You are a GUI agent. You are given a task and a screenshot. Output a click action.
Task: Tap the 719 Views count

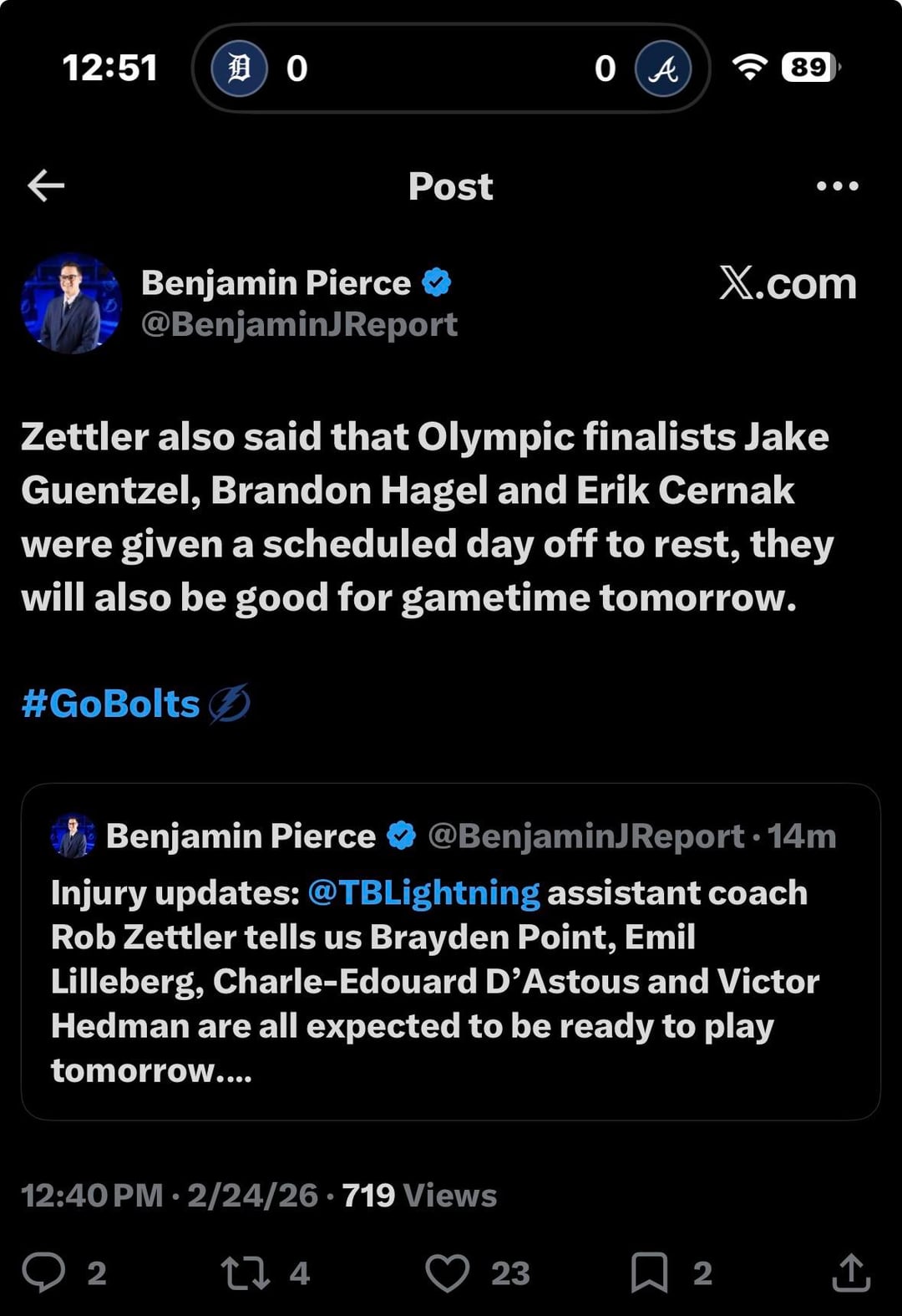tap(419, 1196)
